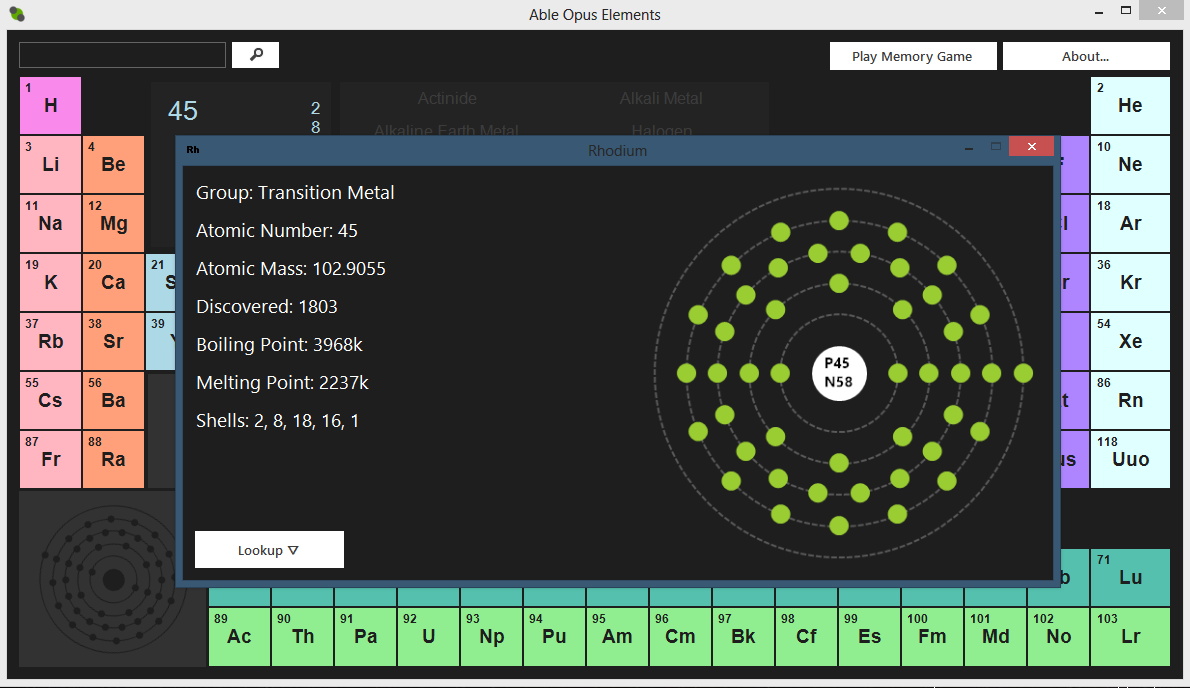Open the Potassium (K) element
The width and height of the screenshot is (1190, 688).
coord(50,283)
